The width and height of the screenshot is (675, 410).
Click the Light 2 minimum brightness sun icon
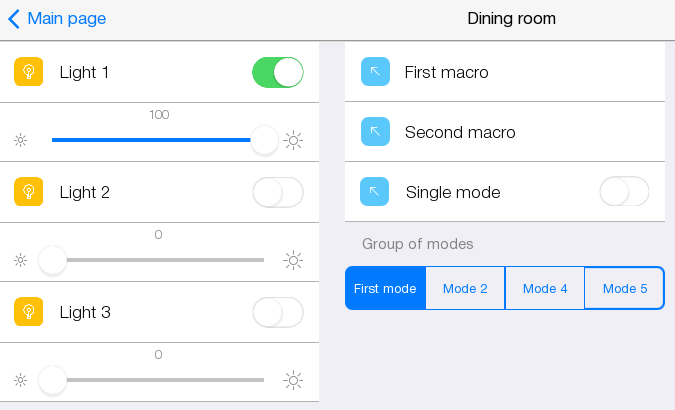click(x=20, y=260)
